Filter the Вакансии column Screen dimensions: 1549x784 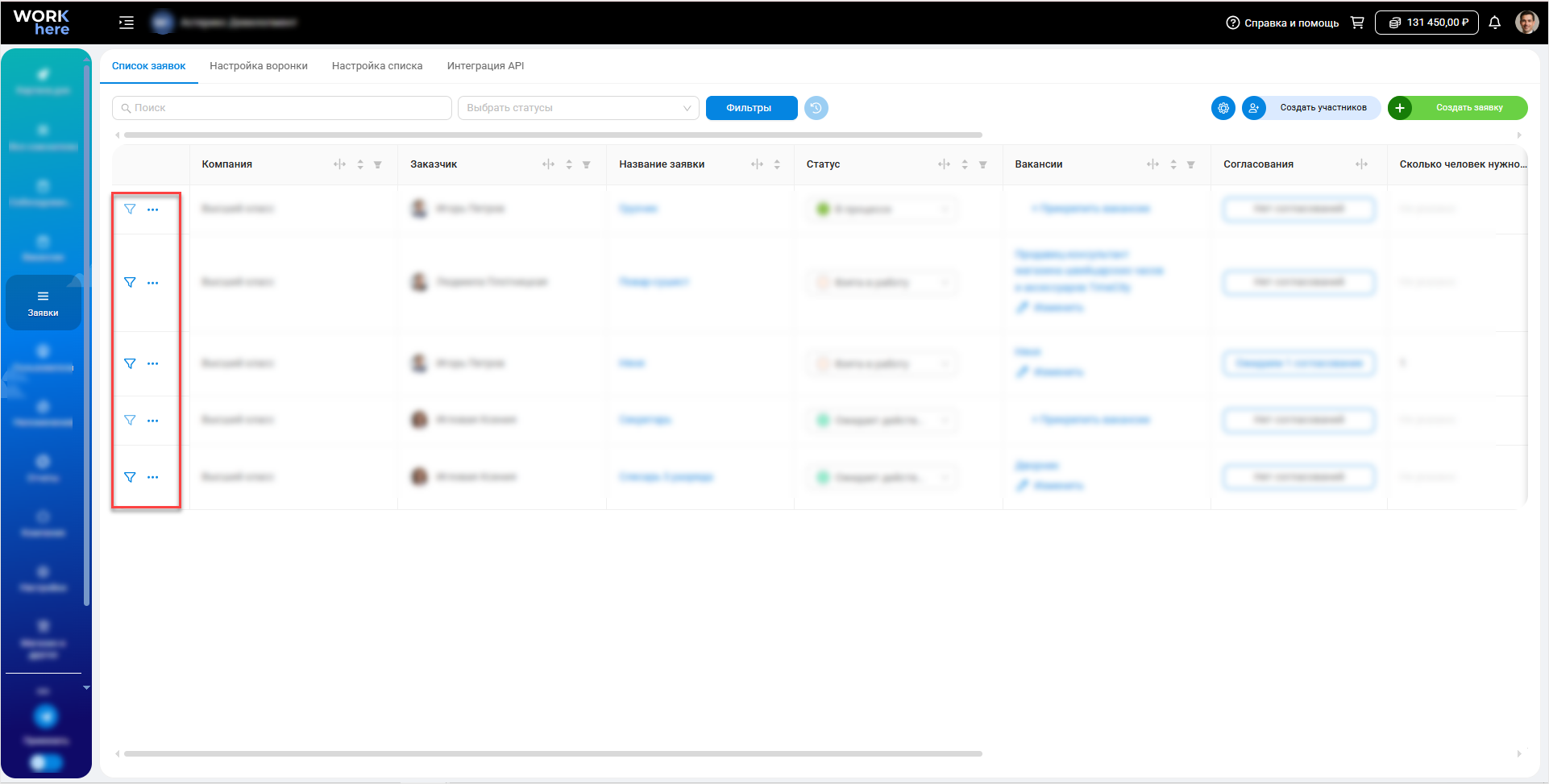click(x=1190, y=164)
